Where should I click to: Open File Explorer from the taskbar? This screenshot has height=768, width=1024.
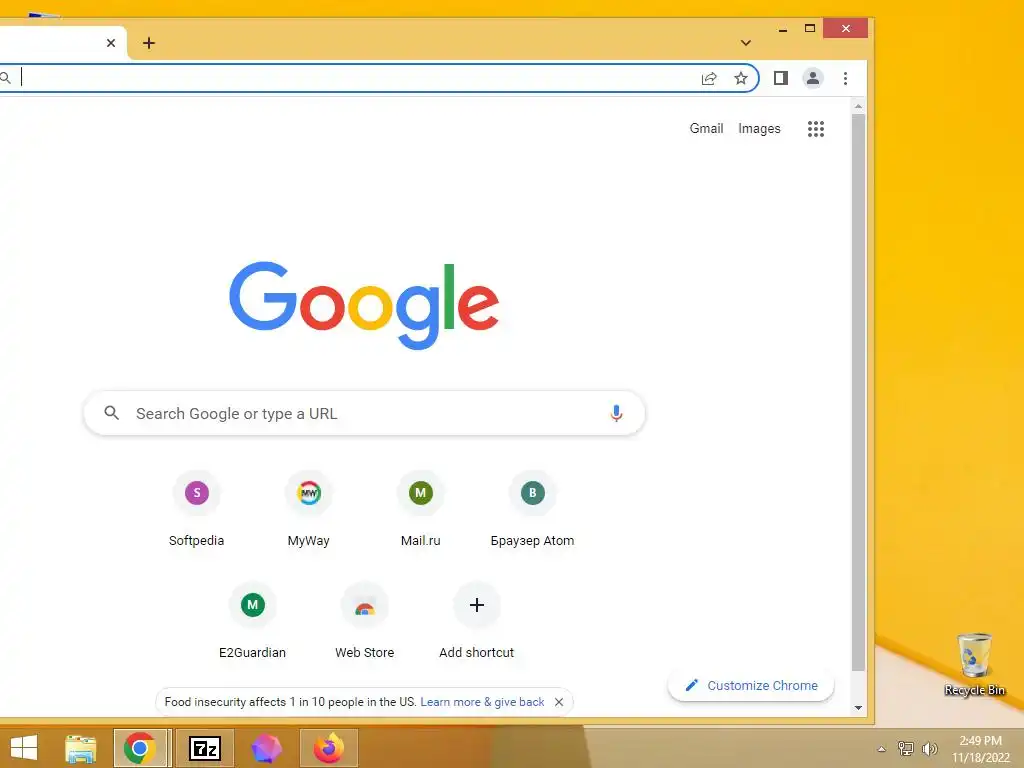(x=81, y=748)
